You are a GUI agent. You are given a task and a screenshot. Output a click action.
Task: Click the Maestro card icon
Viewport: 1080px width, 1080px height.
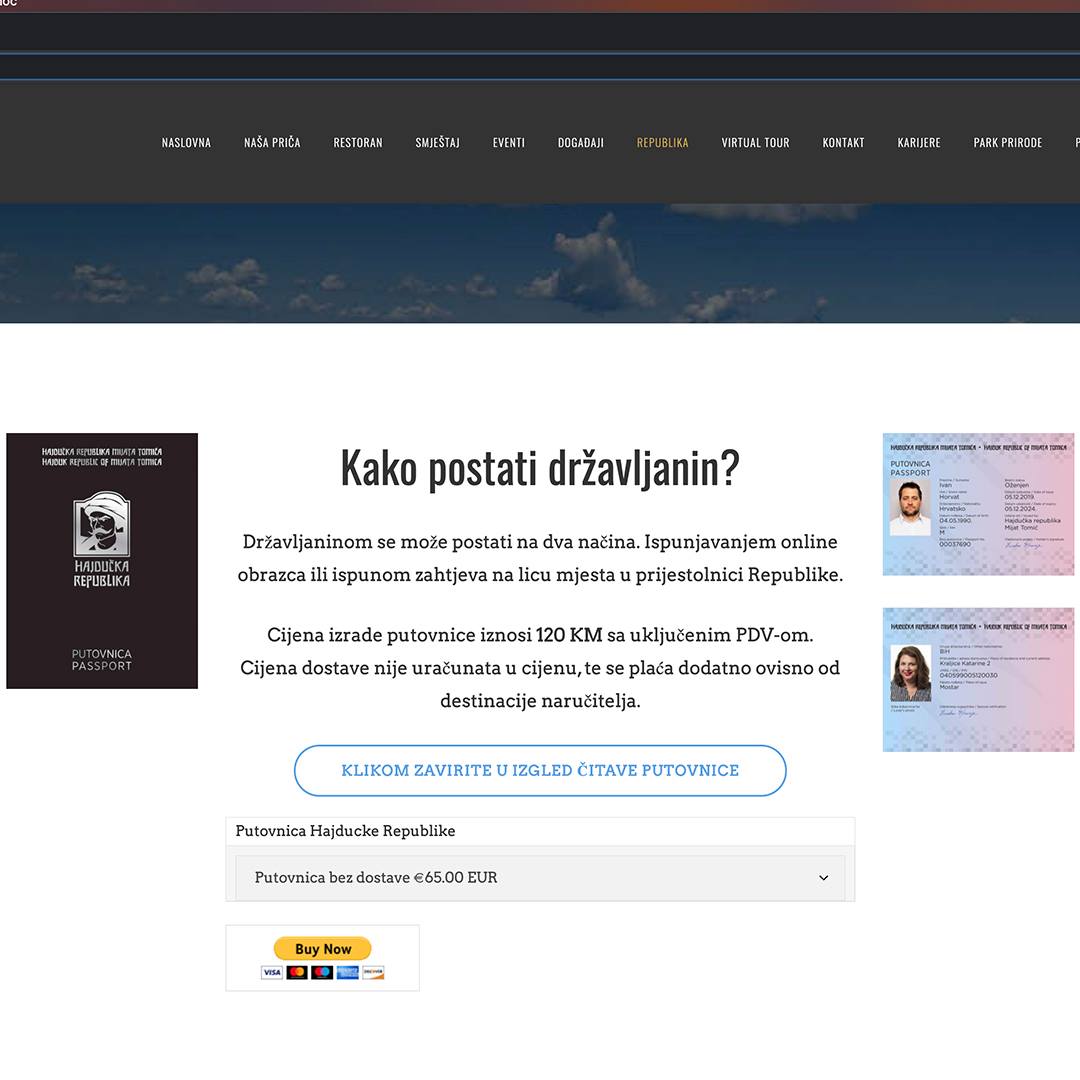(x=322, y=973)
